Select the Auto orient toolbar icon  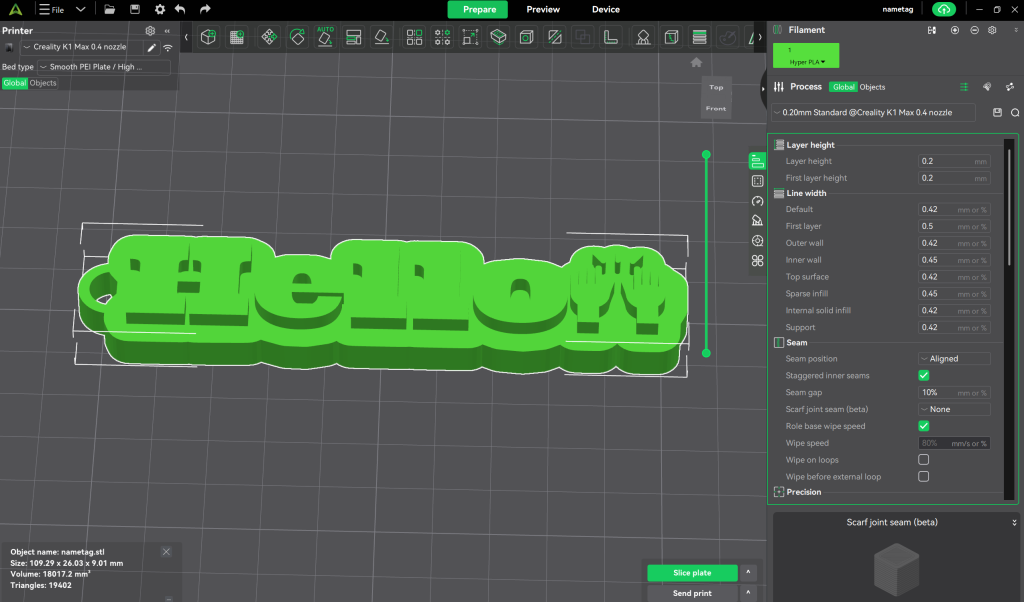point(325,37)
